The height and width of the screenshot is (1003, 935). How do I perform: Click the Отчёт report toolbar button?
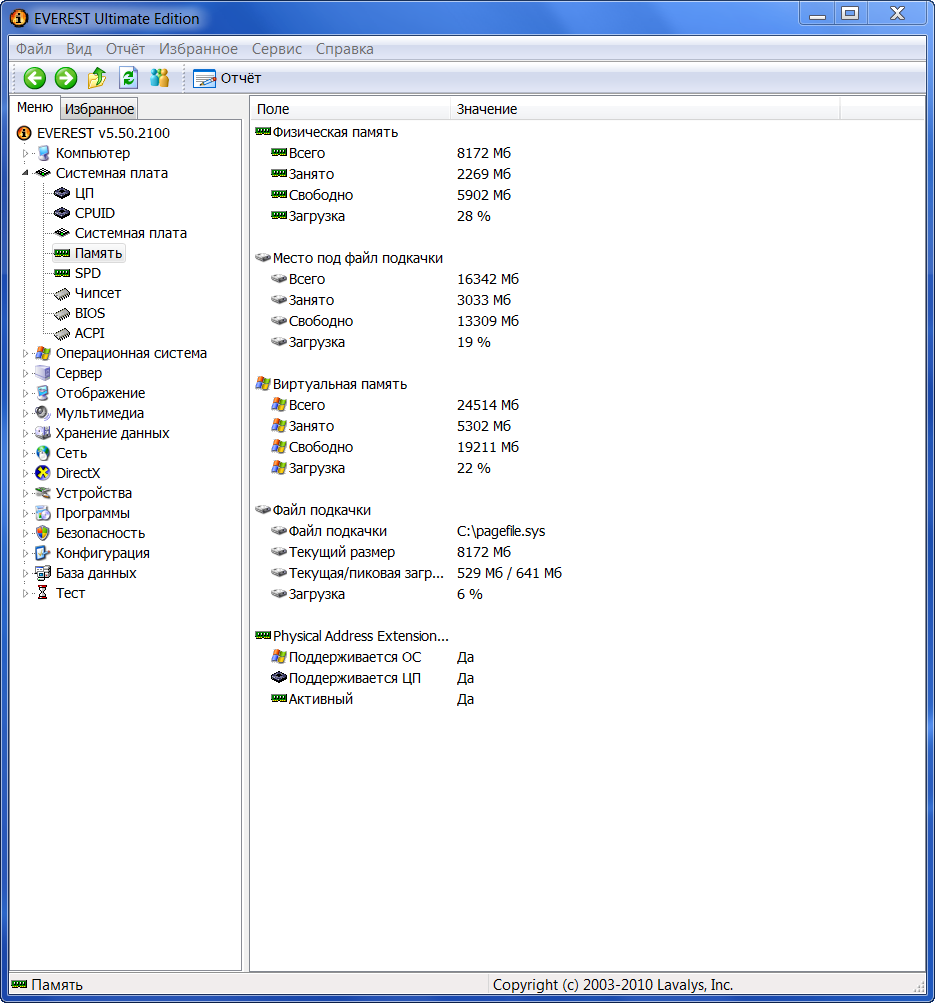[227, 78]
